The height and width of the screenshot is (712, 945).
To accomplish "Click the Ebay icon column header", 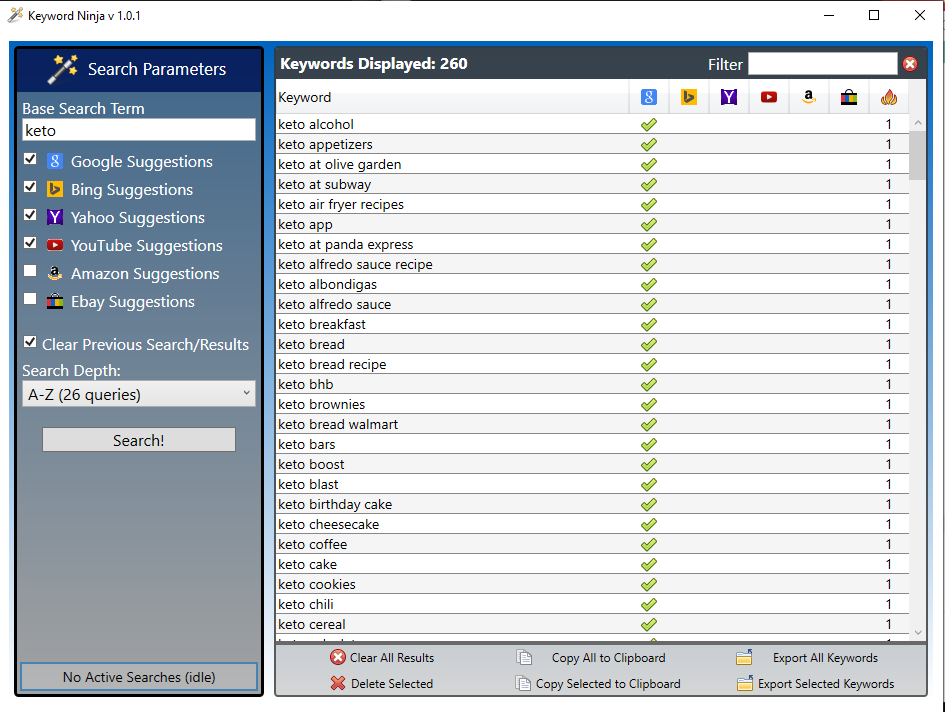I will coord(848,96).
